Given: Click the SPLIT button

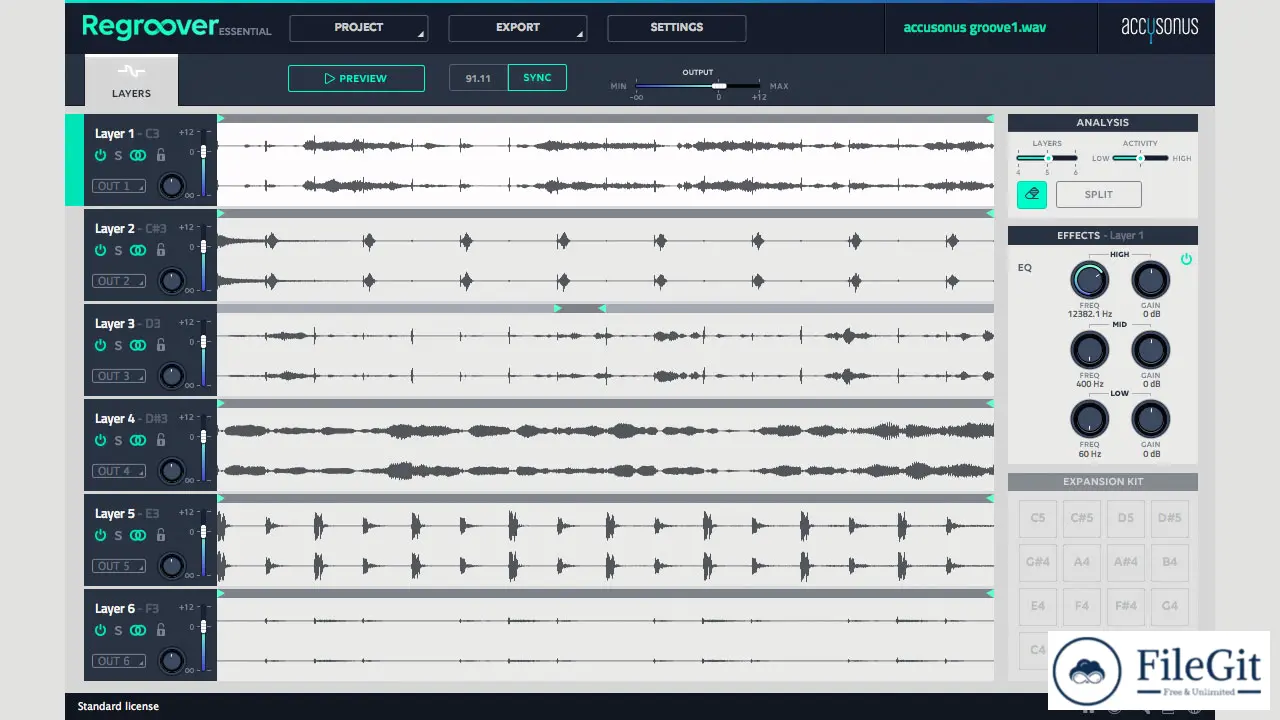Looking at the screenshot, I should click(x=1098, y=194).
